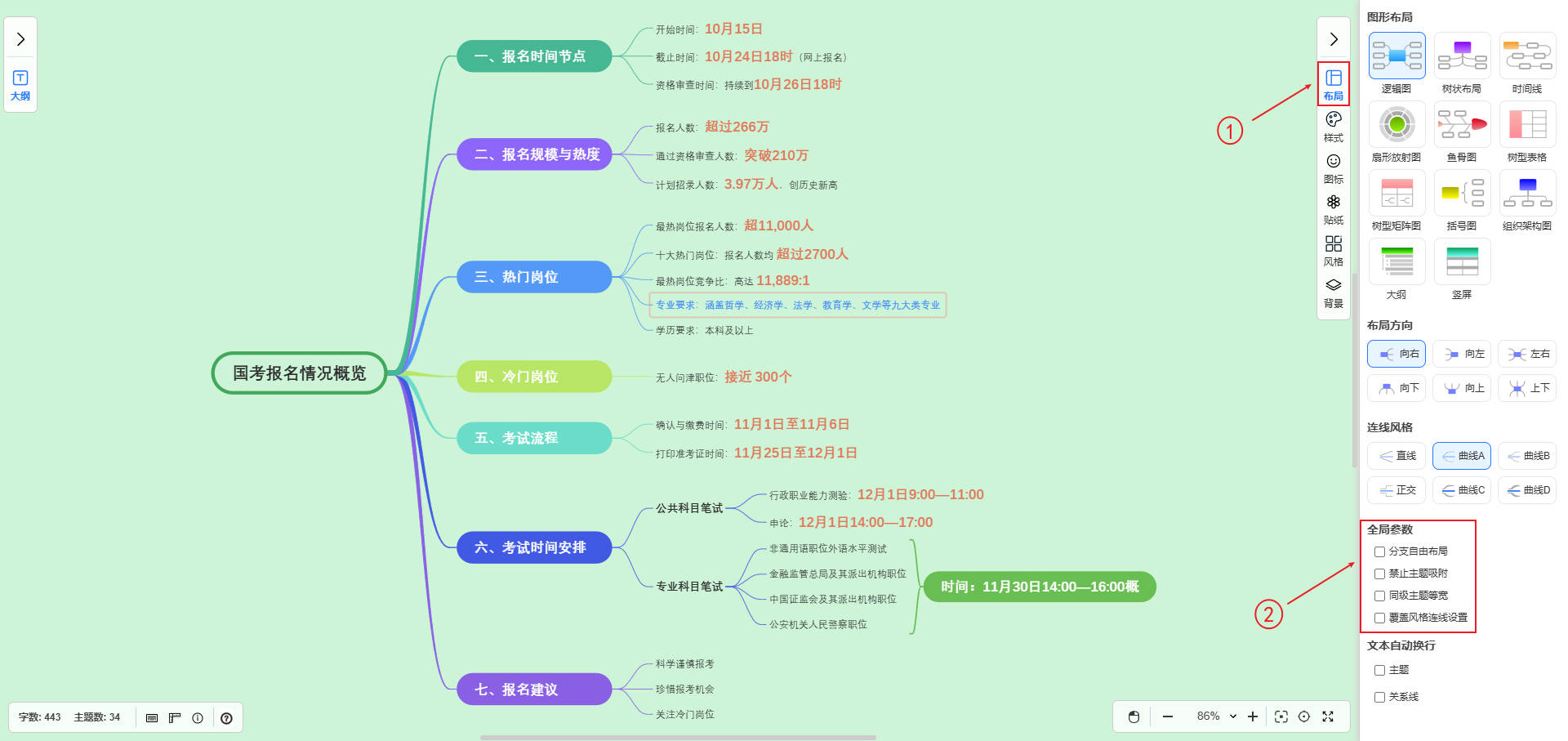Image resolution: width=1568 pixels, height=741 pixels.
Task: Open the 图标 (icon) smiley panel
Action: (1333, 167)
